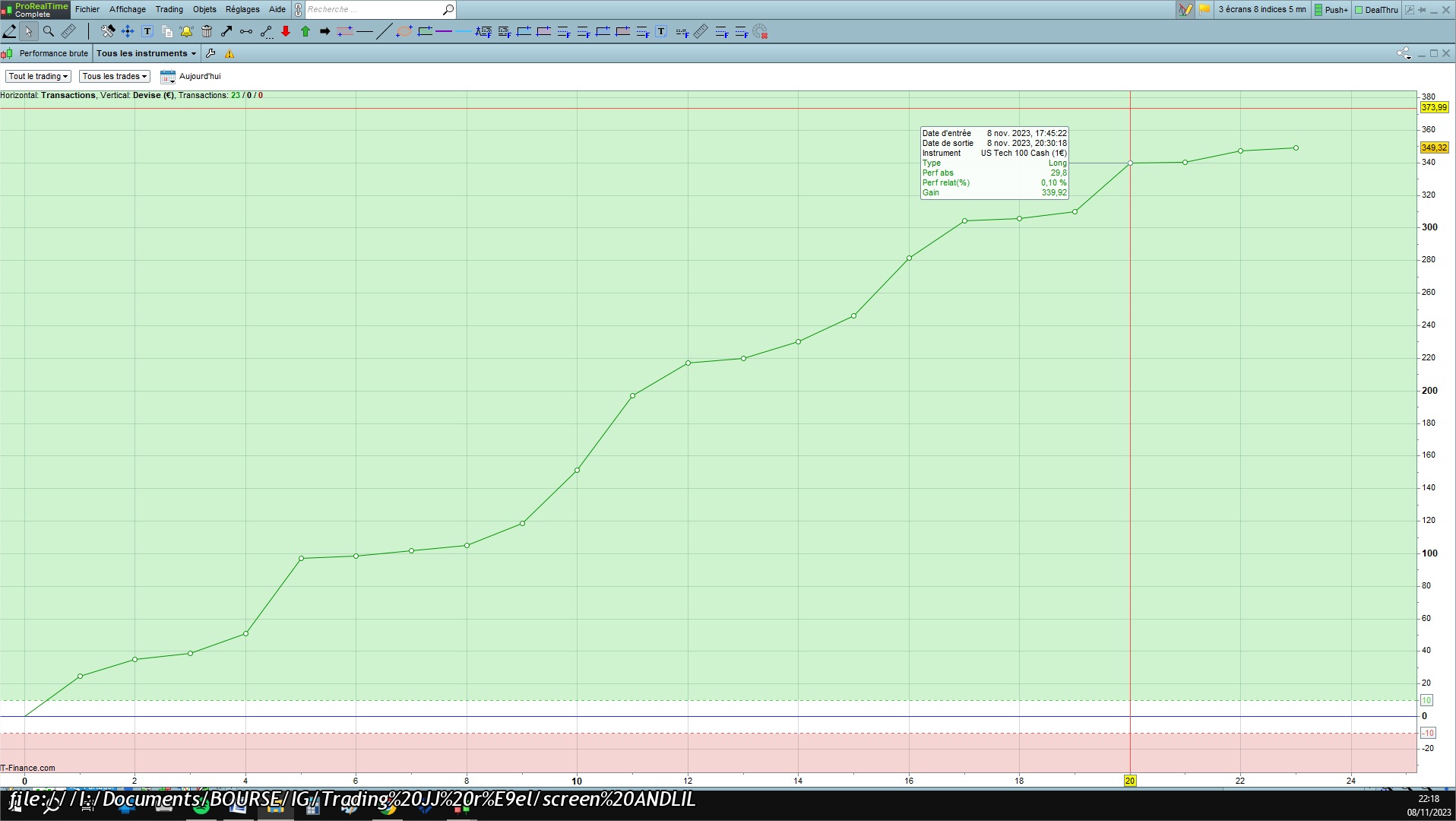Open the wrench settings icon
This screenshot has height=821, width=1456.
coord(210,53)
